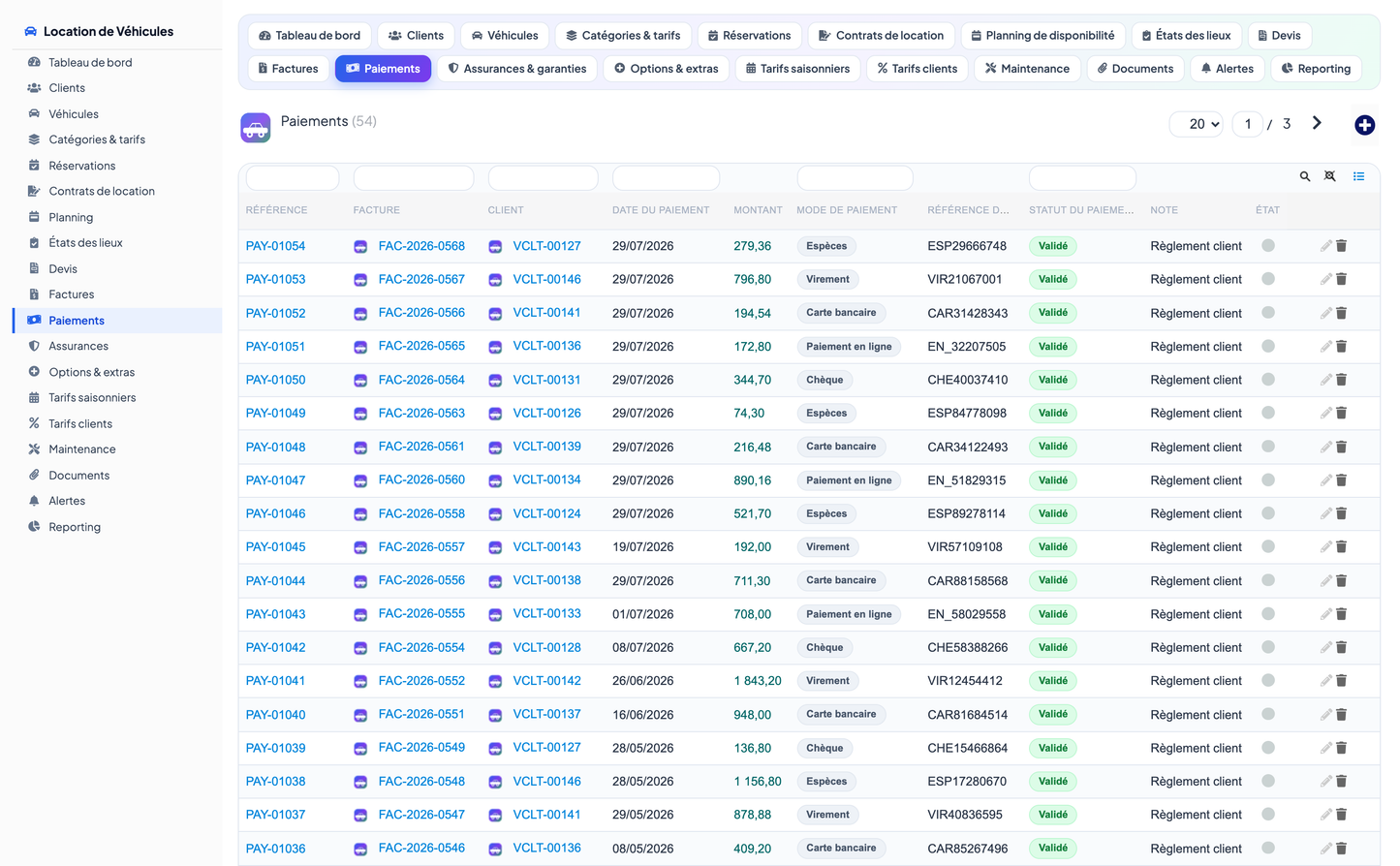Image resolution: width=1400 pixels, height=866 pixels.
Task: Toggle état indicator for PAY-01047
Action: click(1268, 479)
